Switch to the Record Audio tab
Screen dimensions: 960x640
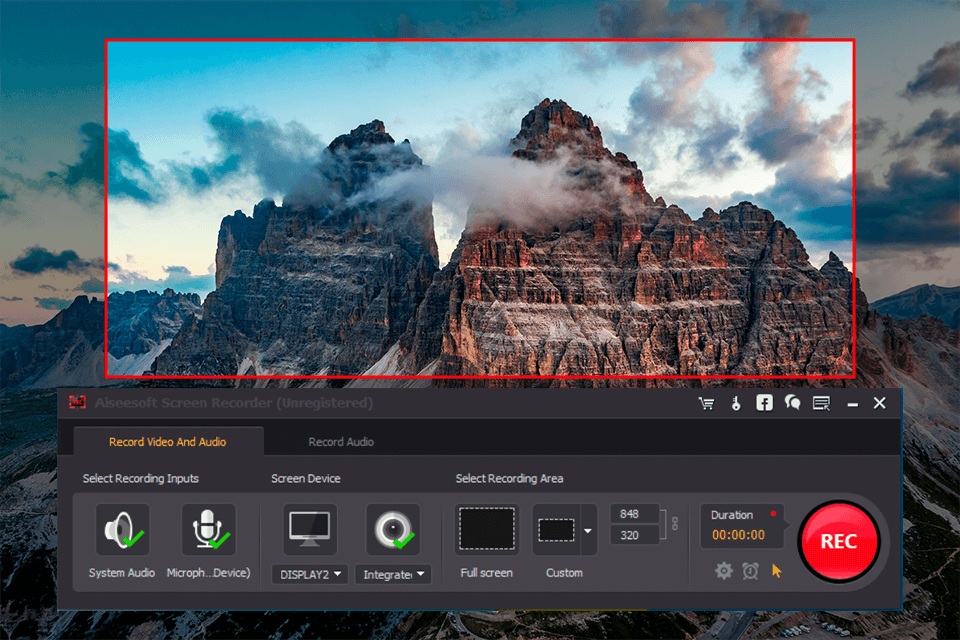point(341,442)
